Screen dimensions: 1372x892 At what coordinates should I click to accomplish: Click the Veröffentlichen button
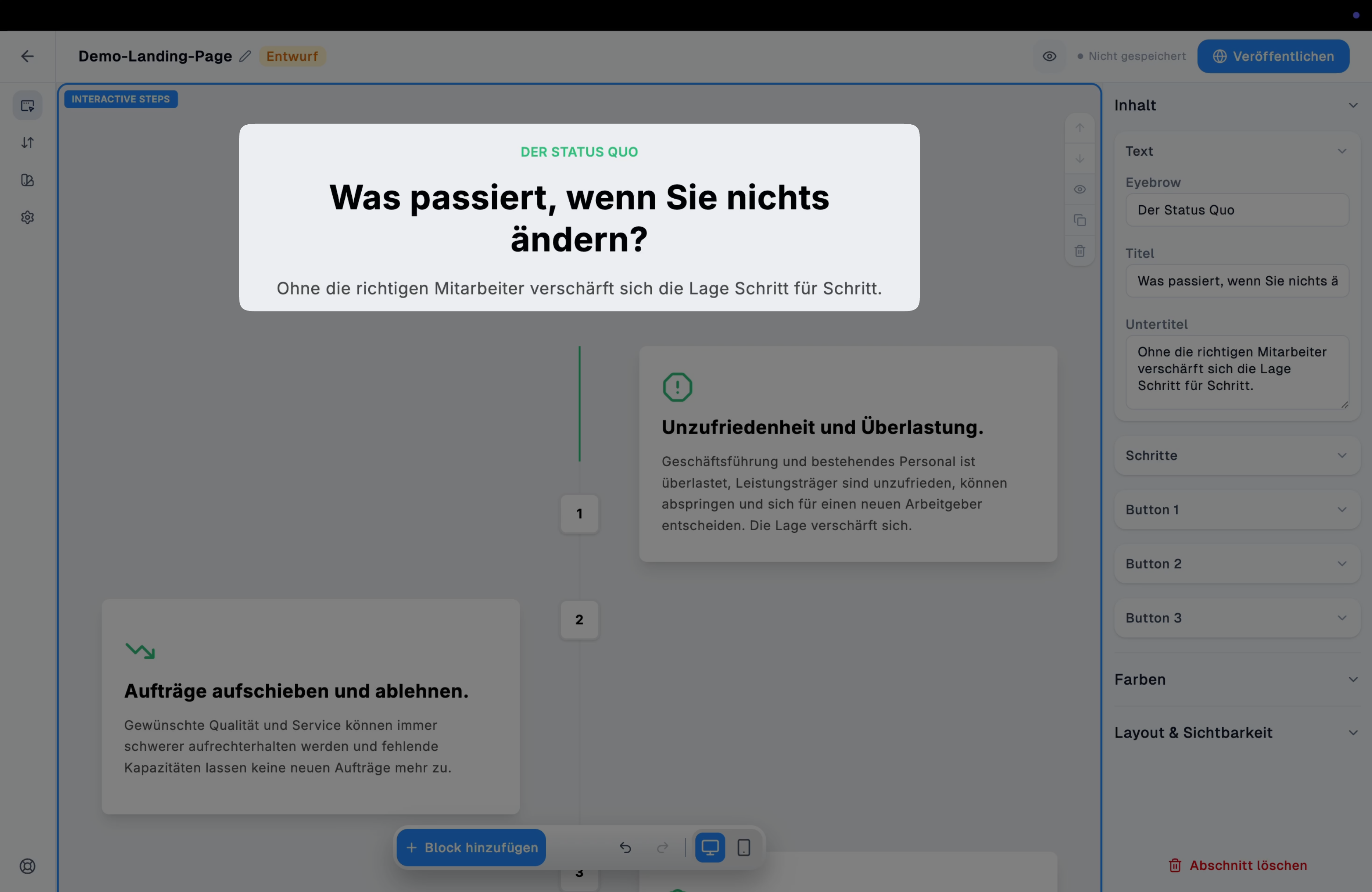click(x=1273, y=56)
